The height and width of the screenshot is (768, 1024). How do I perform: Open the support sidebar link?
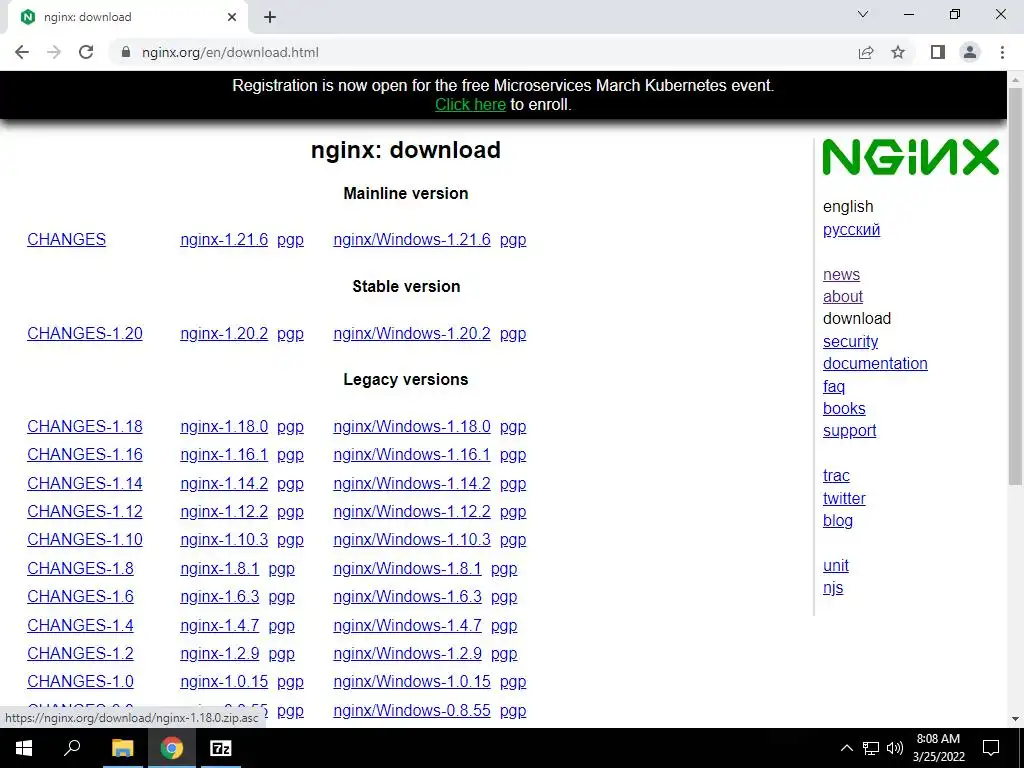tap(850, 431)
